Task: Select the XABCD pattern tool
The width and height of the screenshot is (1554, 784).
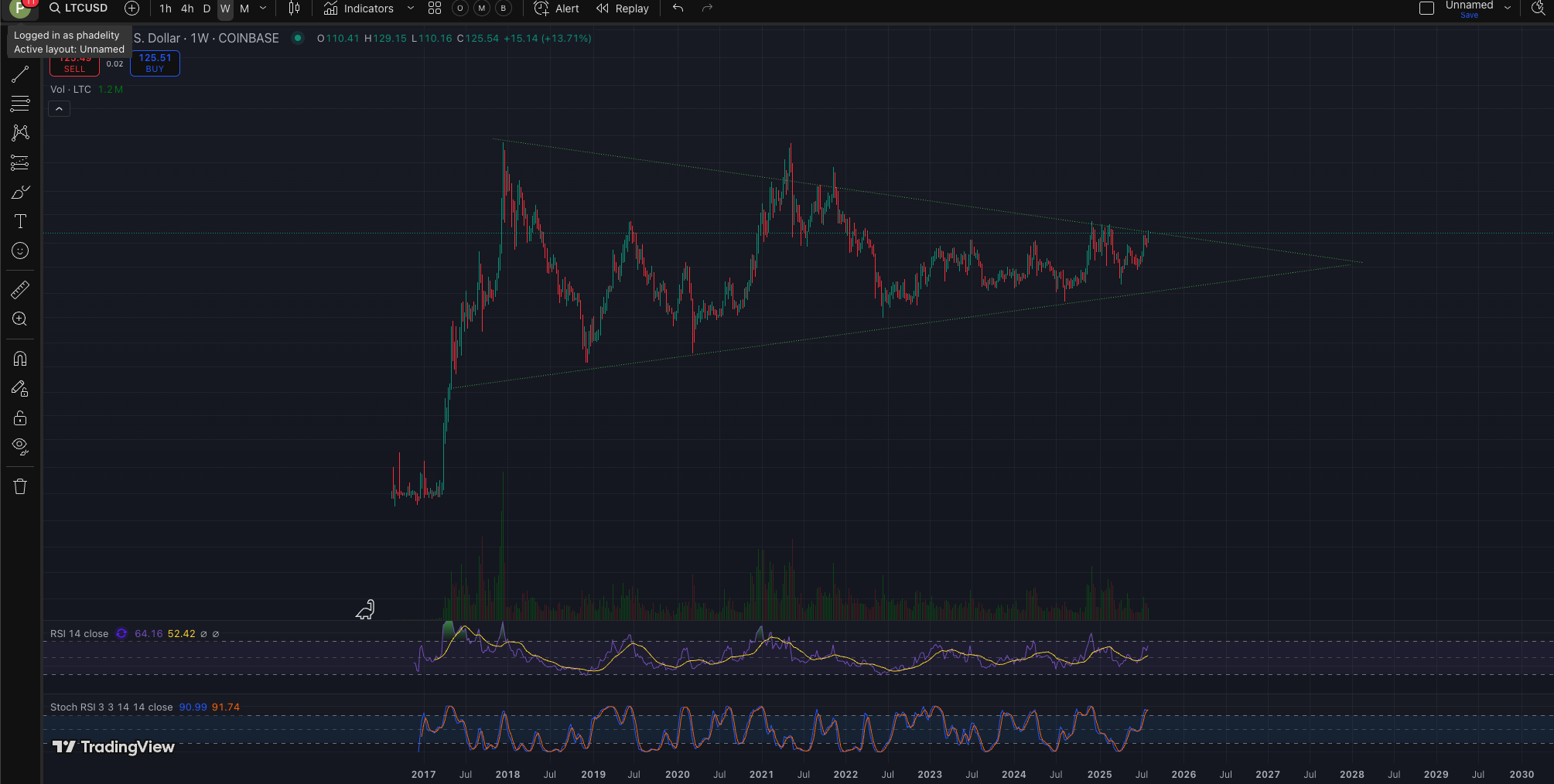Action: coord(20,133)
